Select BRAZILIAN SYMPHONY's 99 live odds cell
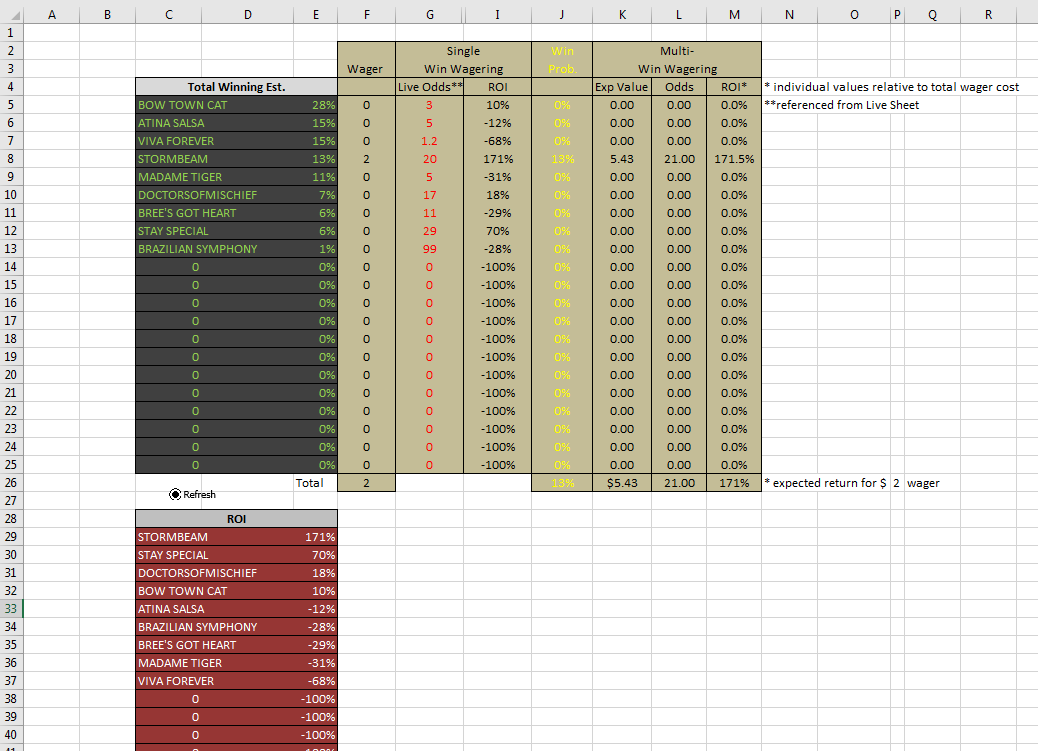Screen dimensions: 1038x751 pyautogui.click(x=429, y=249)
